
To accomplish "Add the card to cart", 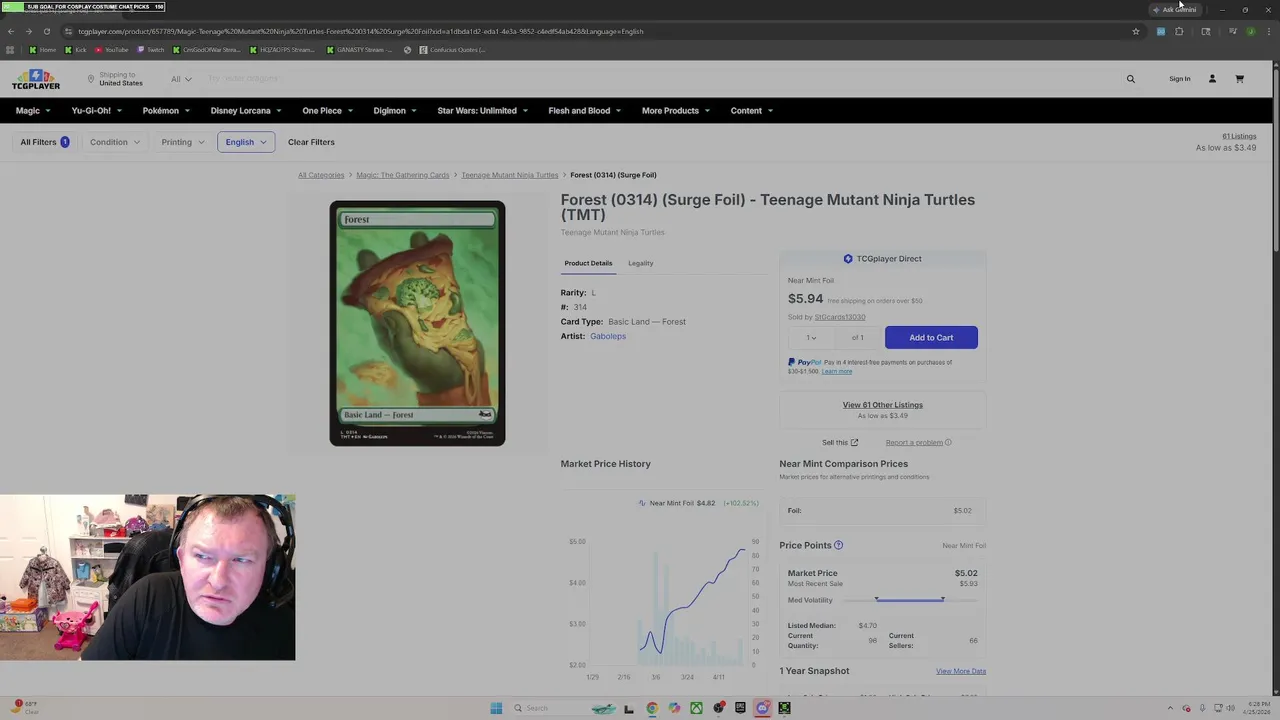I will tap(931, 337).
